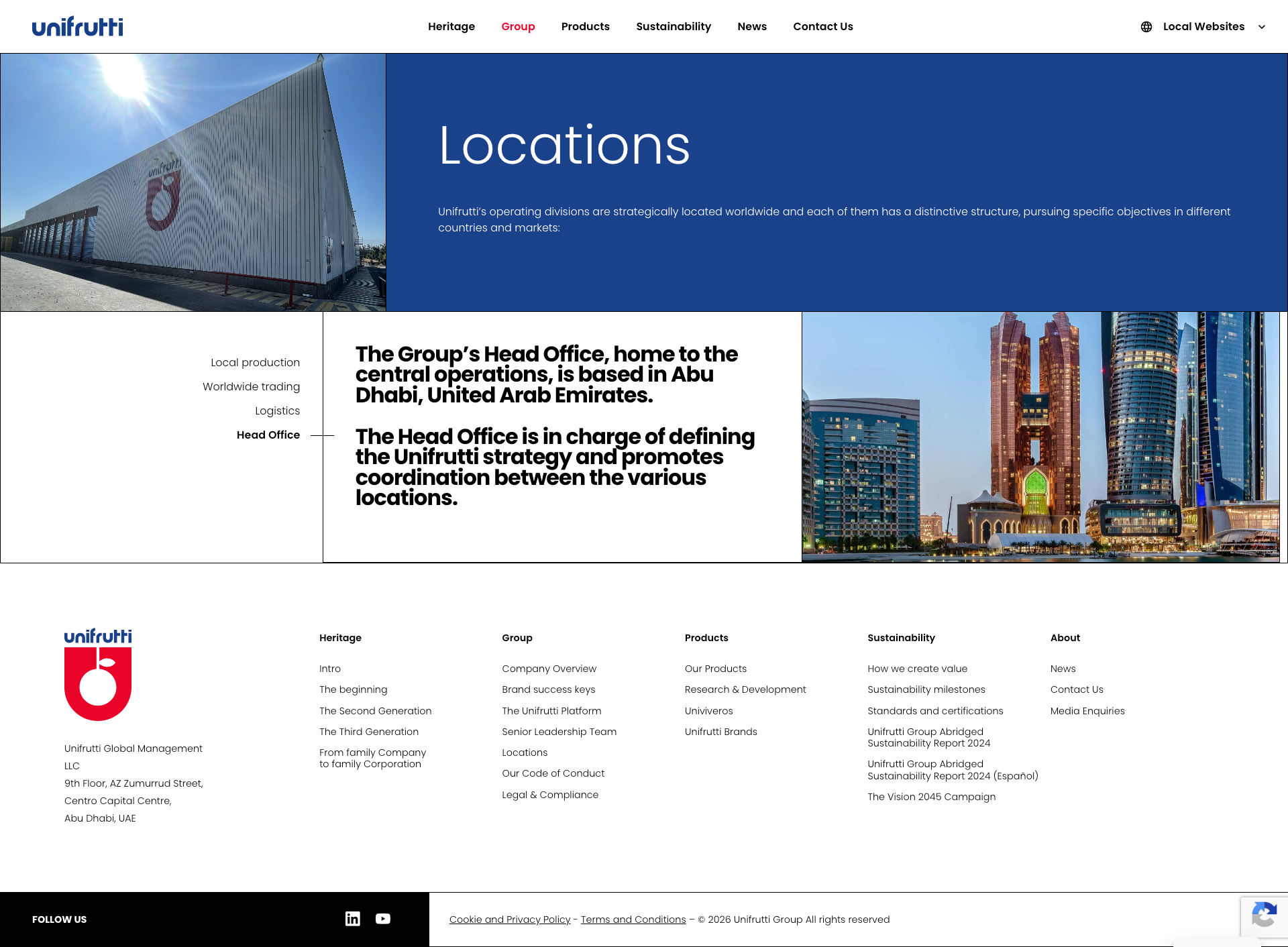Click the Sustainability footer column heading
The width and height of the screenshot is (1288, 947).
point(901,638)
